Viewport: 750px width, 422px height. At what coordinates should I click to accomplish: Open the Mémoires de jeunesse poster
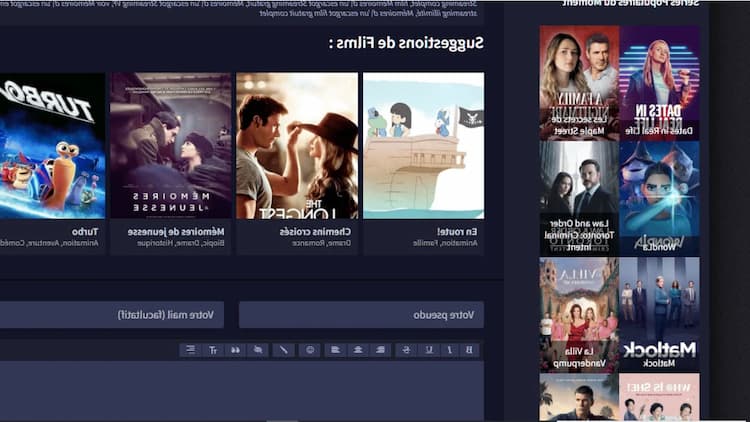pyautogui.click(x=171, y=146)
